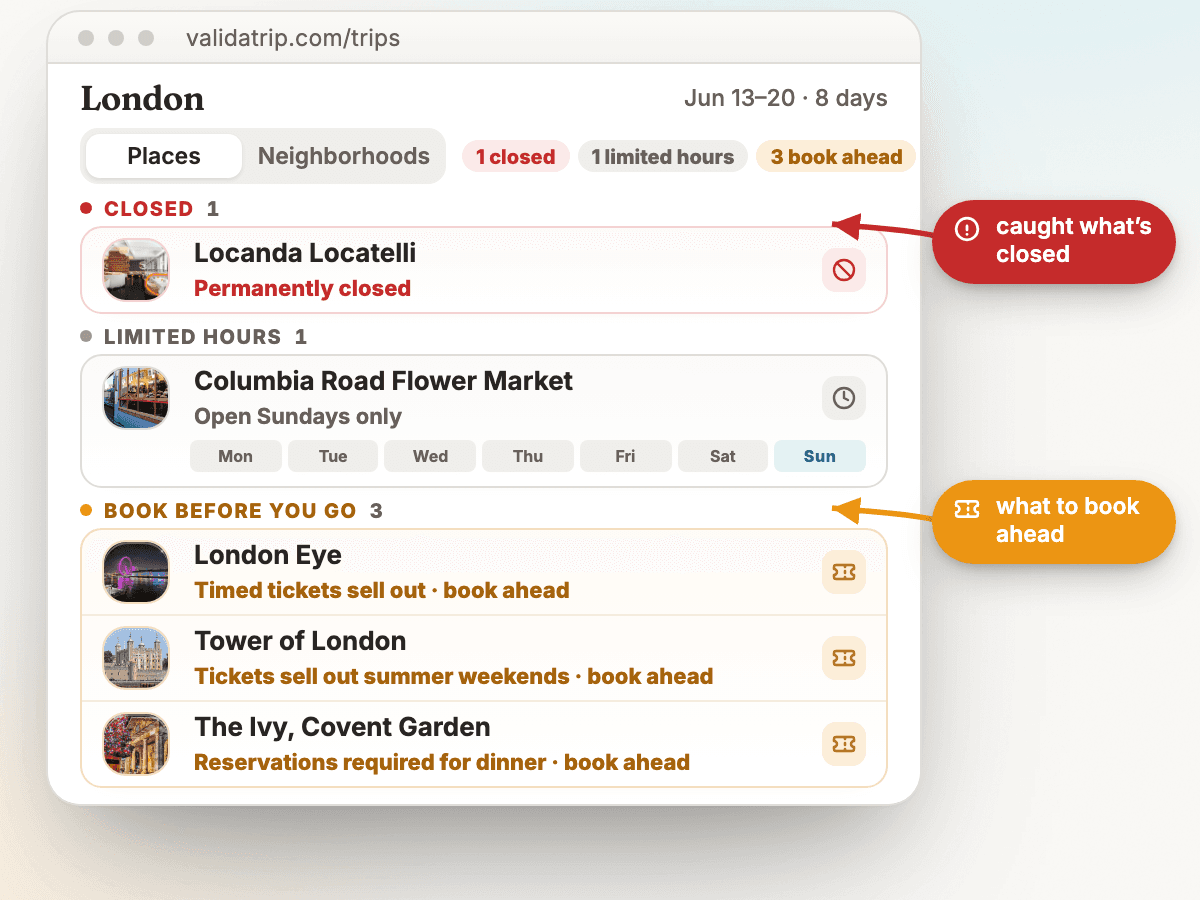Click the BOOK BEFORE YOU GO 3 header
The height and width of the screenshot is (900, 1200).
click(x=231, y=511)
